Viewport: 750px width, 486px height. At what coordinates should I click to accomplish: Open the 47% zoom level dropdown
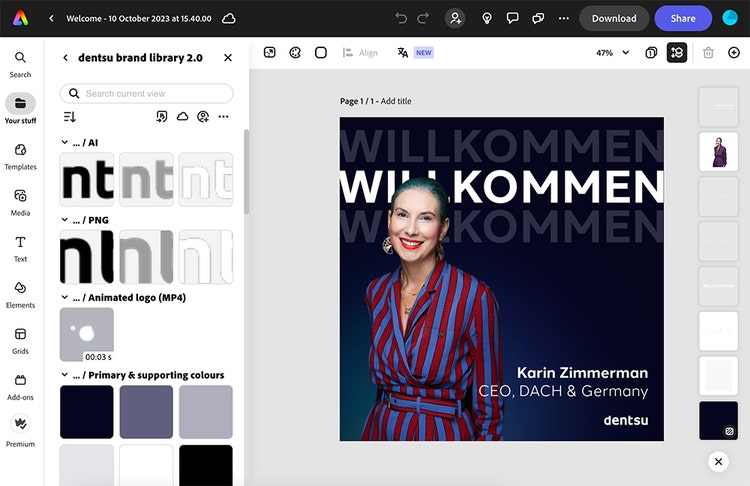(x=613, y=52)
